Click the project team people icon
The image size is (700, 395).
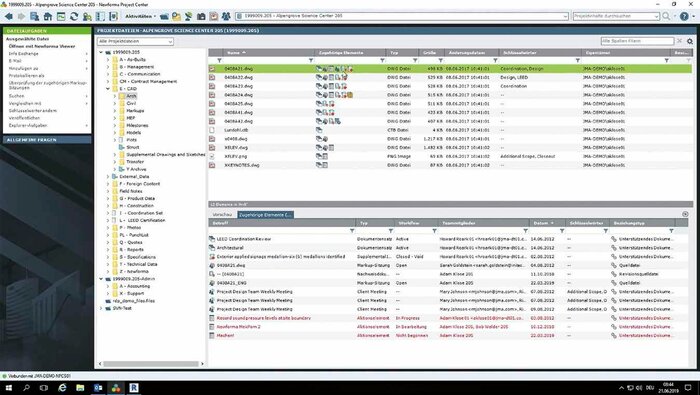[x=226, y=16]
